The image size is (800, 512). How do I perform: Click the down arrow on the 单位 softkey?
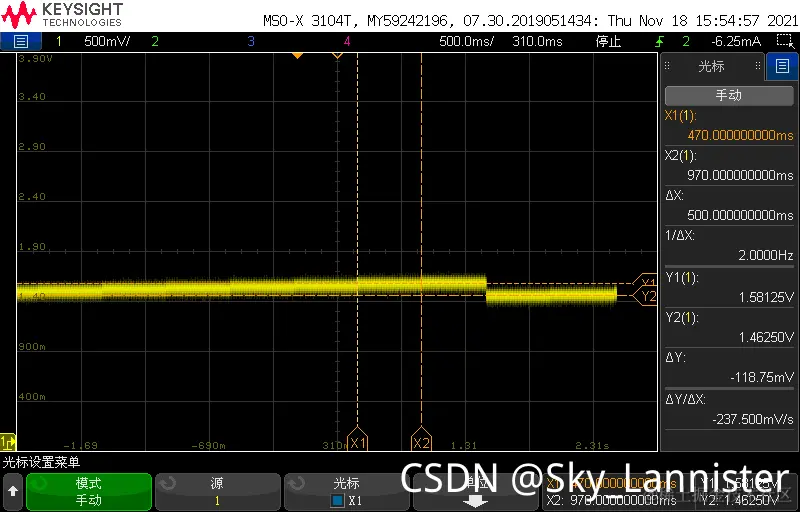(x=475, y=502)
